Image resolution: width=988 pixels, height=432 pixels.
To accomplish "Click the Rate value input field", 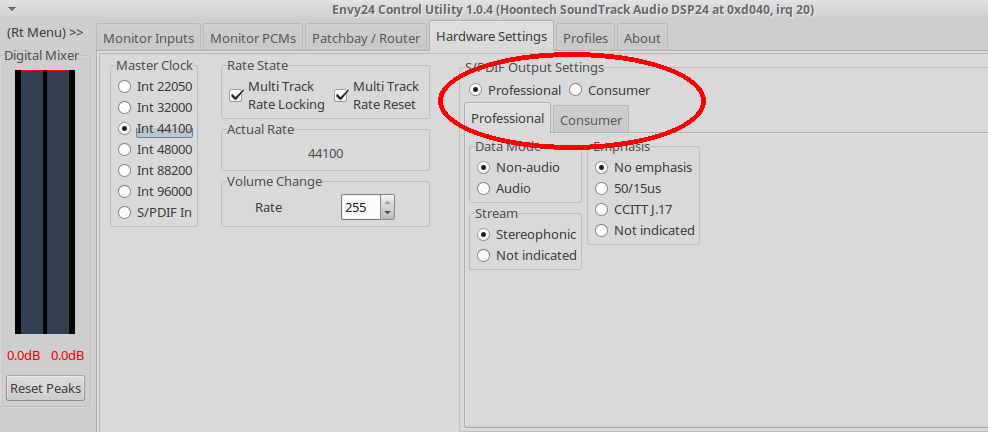I will click(x=358, y=207).
